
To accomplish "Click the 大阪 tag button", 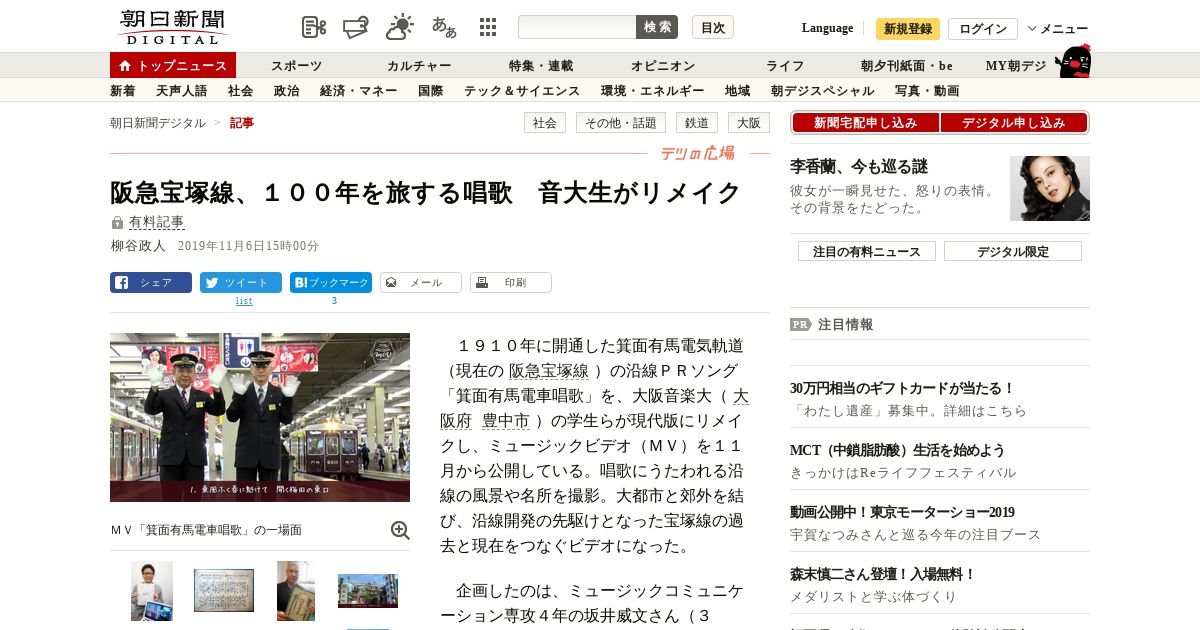I will 749,123.
